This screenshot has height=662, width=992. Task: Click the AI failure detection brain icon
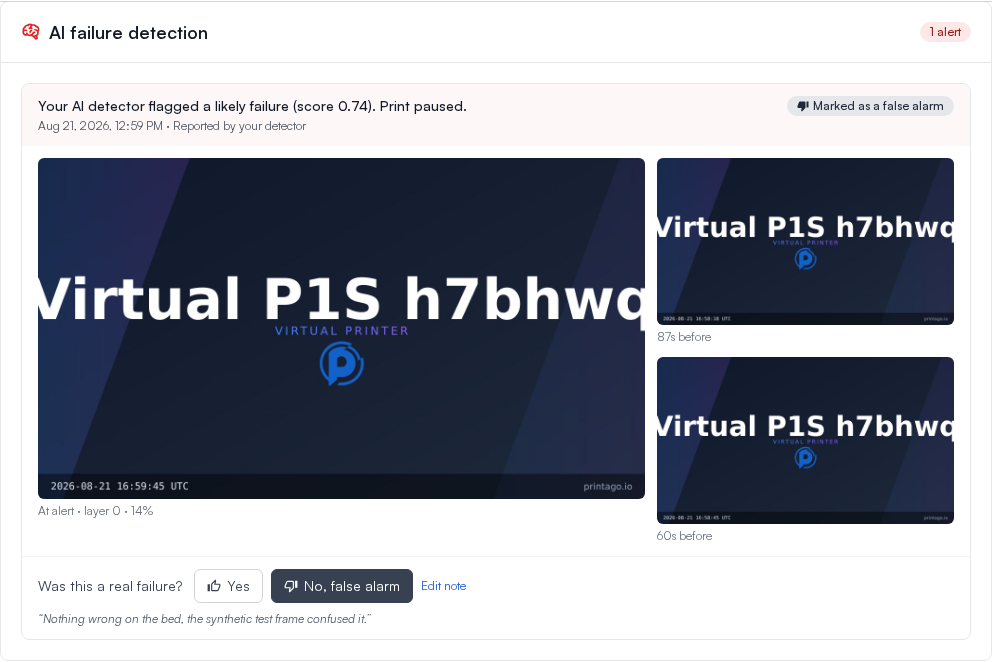pos(30,32)
